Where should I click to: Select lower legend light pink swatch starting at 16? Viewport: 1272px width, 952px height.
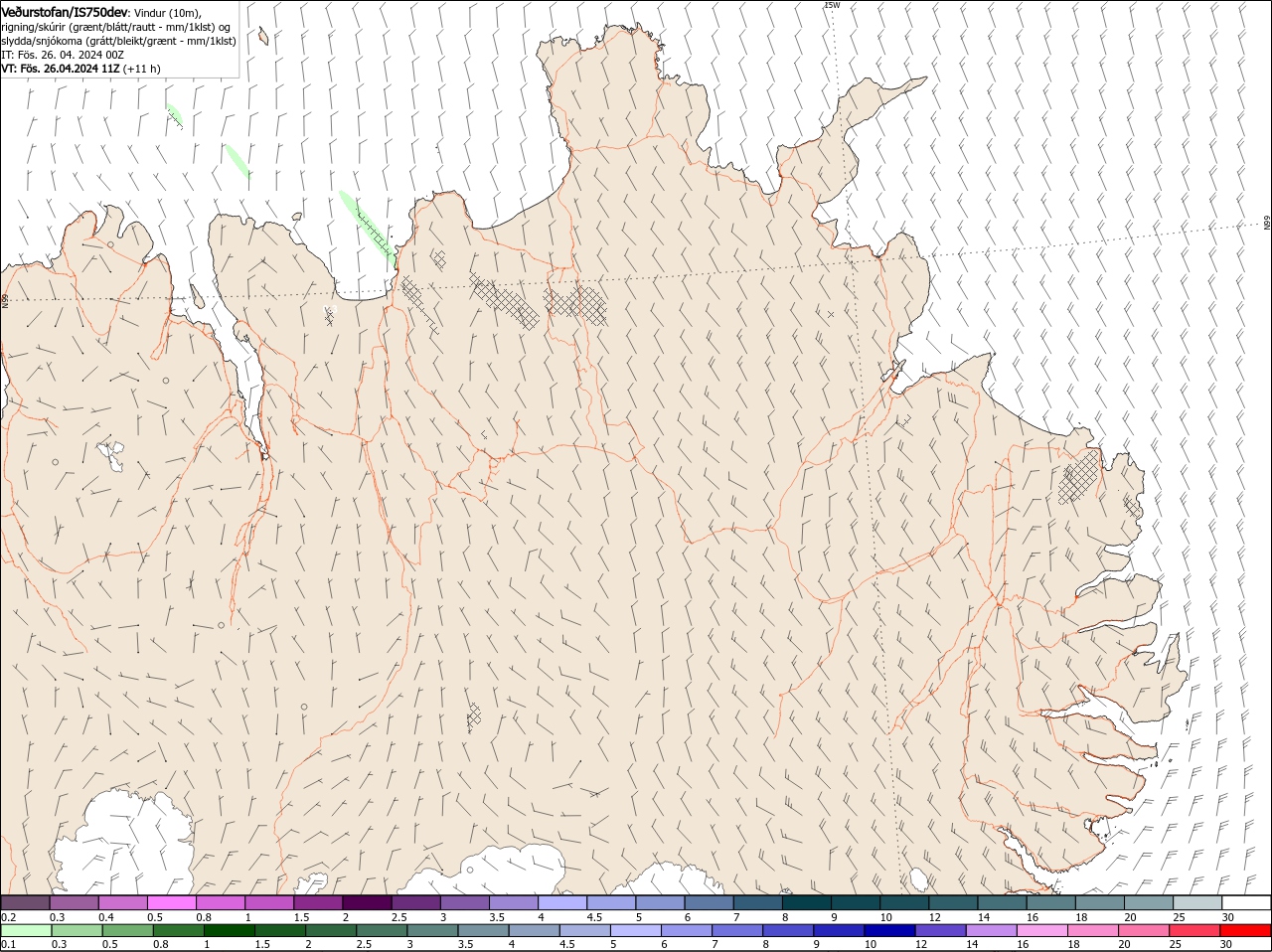1042,930
